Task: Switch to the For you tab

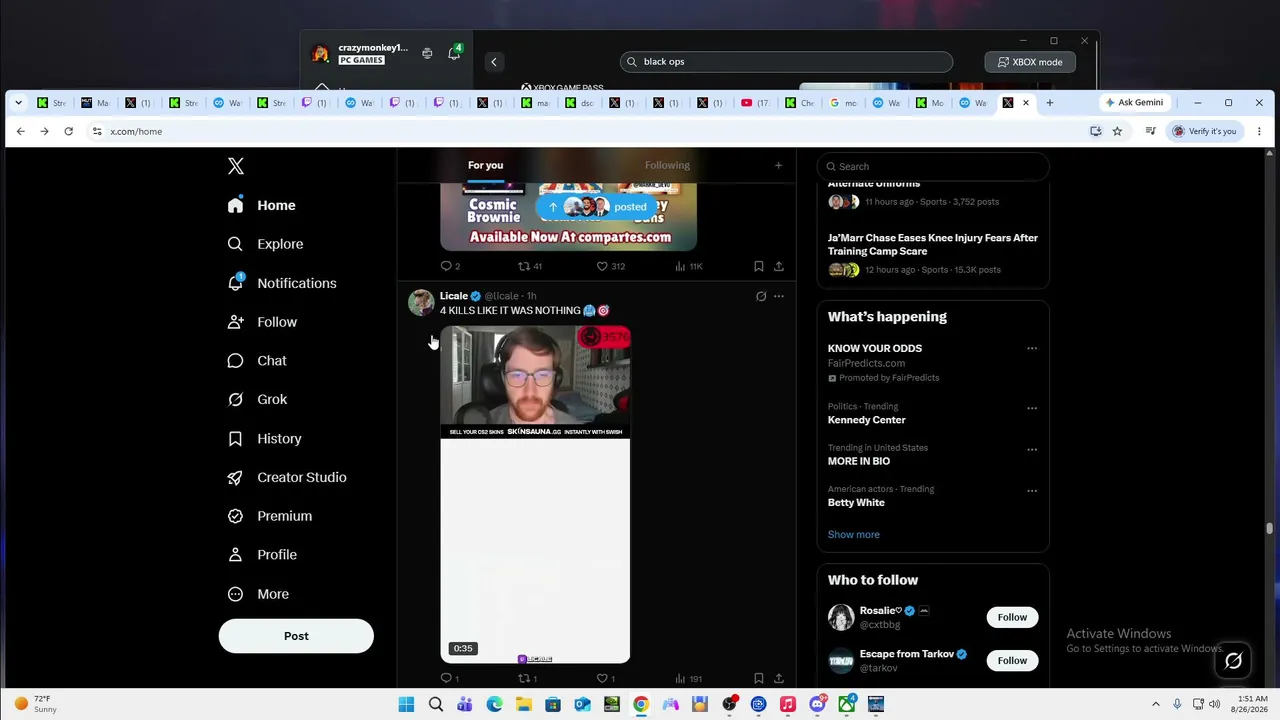Action: click(486, 165)
